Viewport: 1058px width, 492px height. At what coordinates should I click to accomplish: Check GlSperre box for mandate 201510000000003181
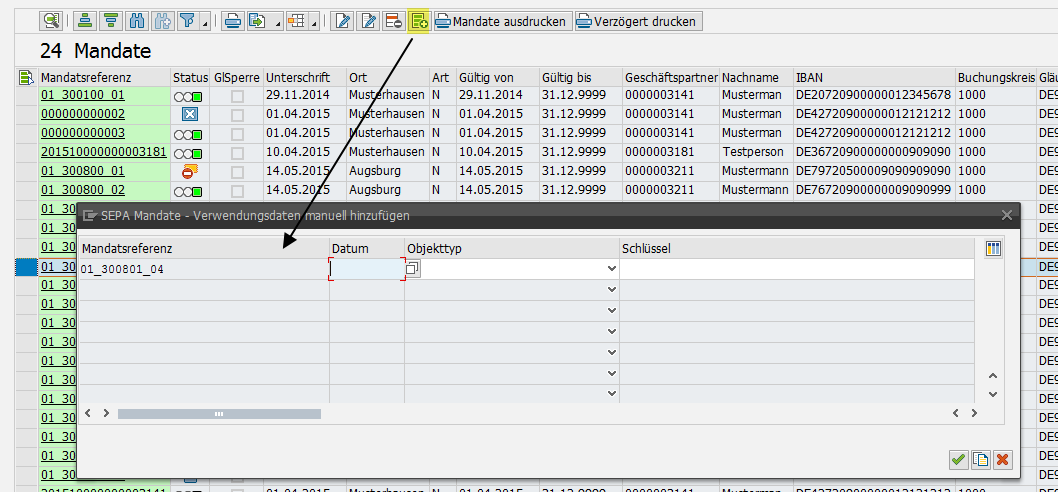[x=237, y=153]
